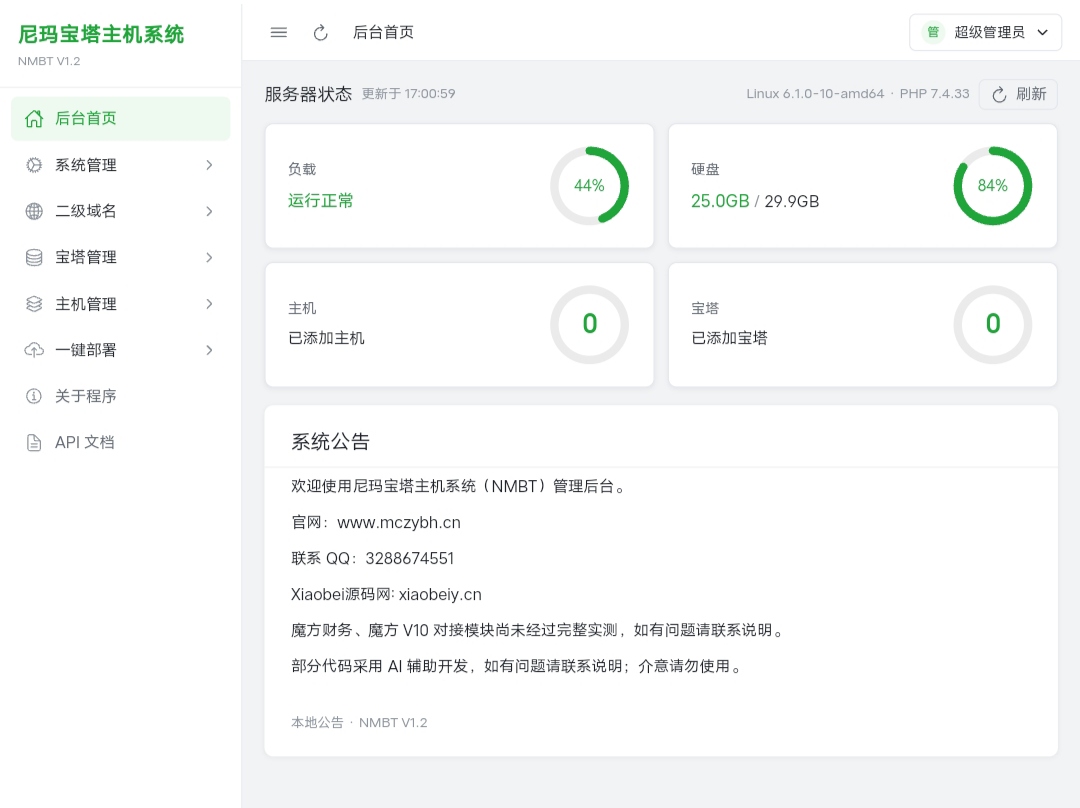Click the home icon of 后台首页
The height and width of the screenshot is (808, 1080).
coord(34,118)
